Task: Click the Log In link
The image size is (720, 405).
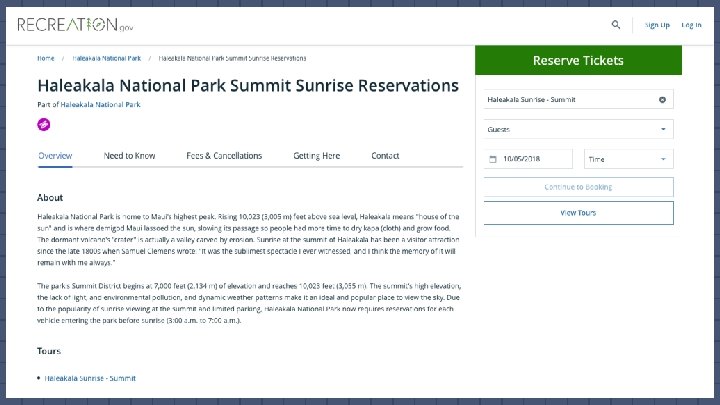Action: [691, 25]
